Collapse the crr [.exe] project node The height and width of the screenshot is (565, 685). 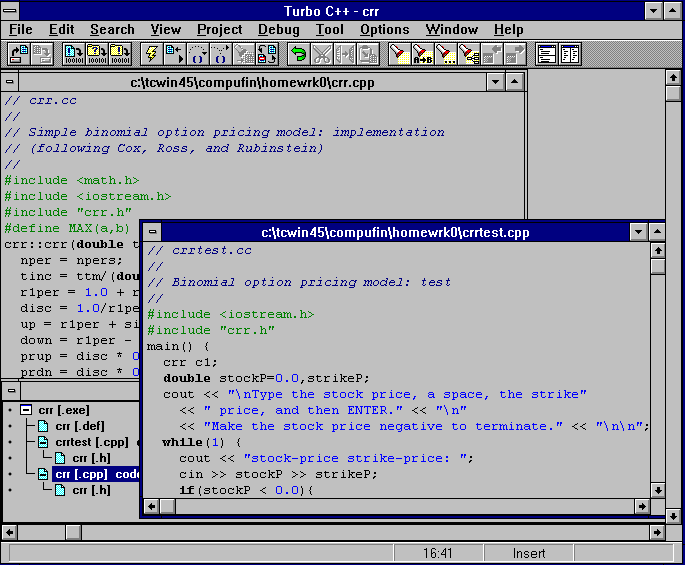click(25, 410)
